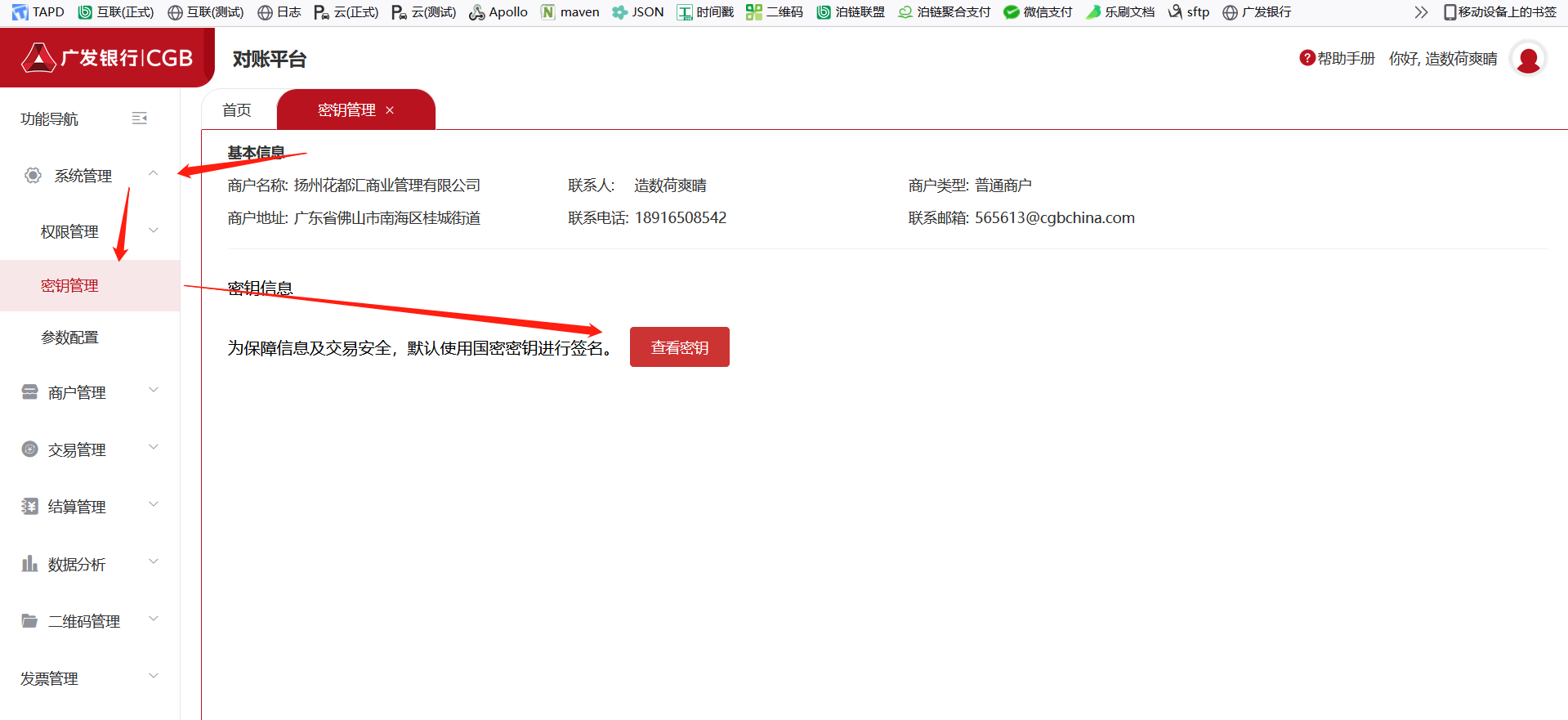Click the 二维码管理 folder icon

click(30, 621)
